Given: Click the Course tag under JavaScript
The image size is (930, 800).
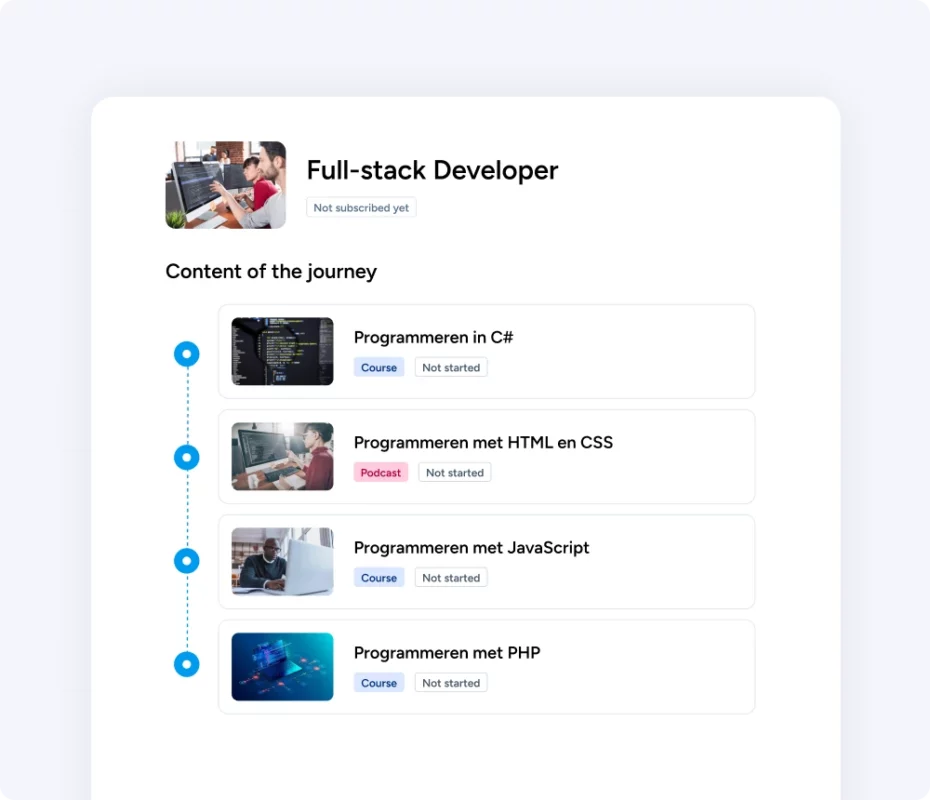Looking at the screenshot, I should tap(379, 578).
